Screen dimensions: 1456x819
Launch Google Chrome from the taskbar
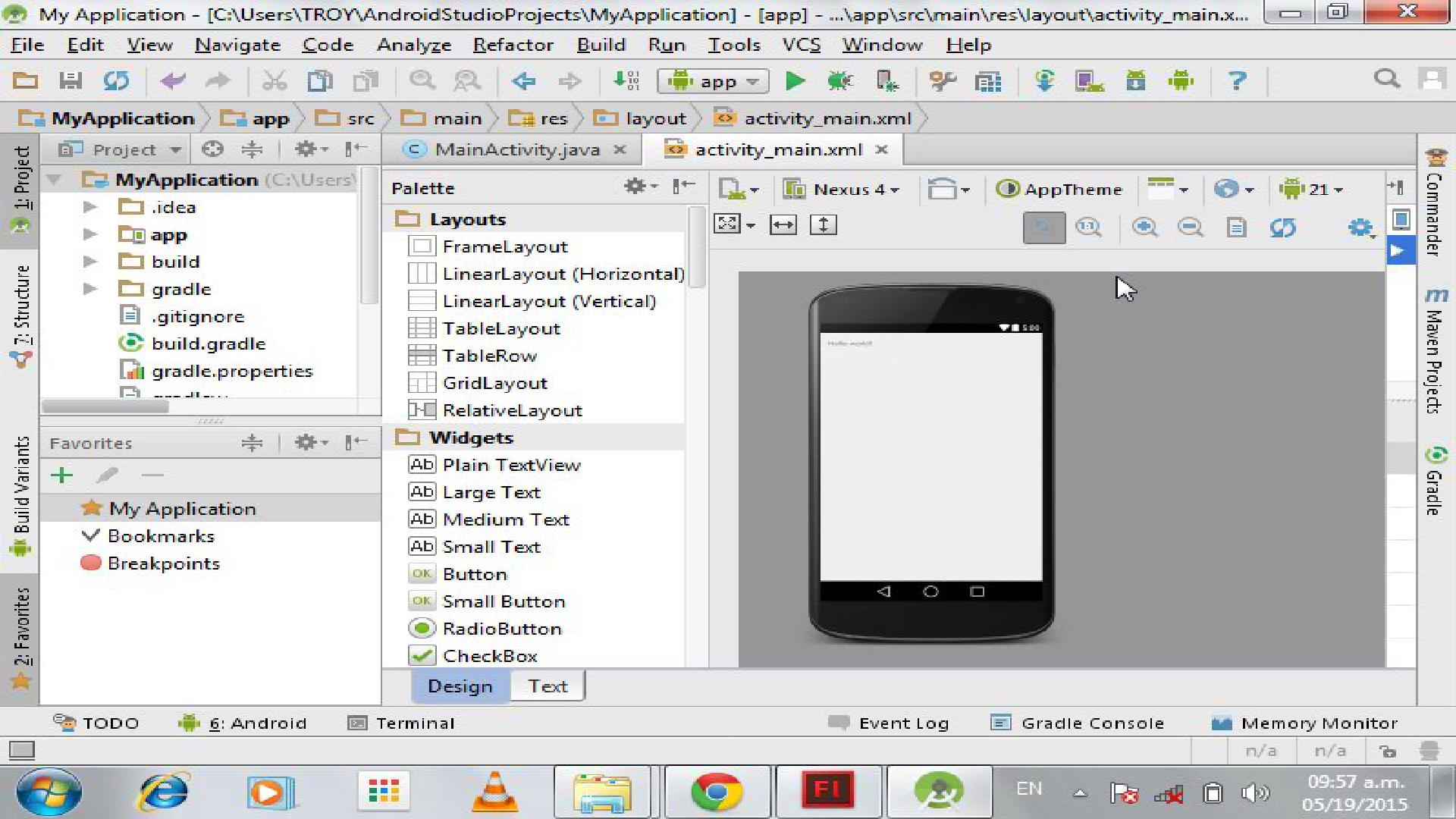click(x=716, y=791)
